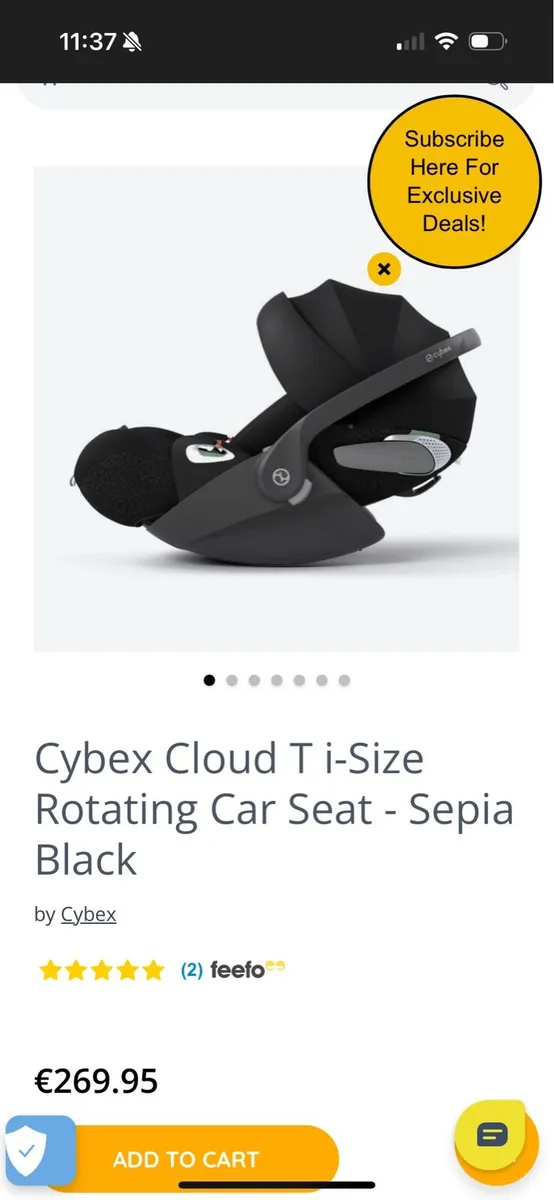Image resolution: width=554 pixels, height=1200 pixels.
Task: Tap the battery indicator in status bar
Action: coord(489,42)
